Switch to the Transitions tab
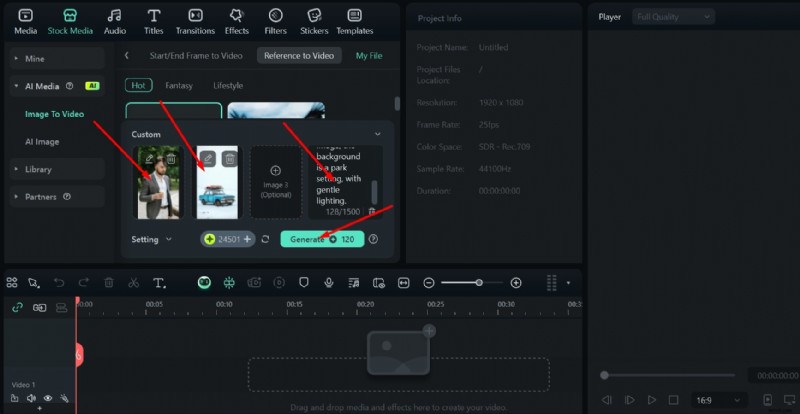This screenshot has width=800, height=414. 195,21
